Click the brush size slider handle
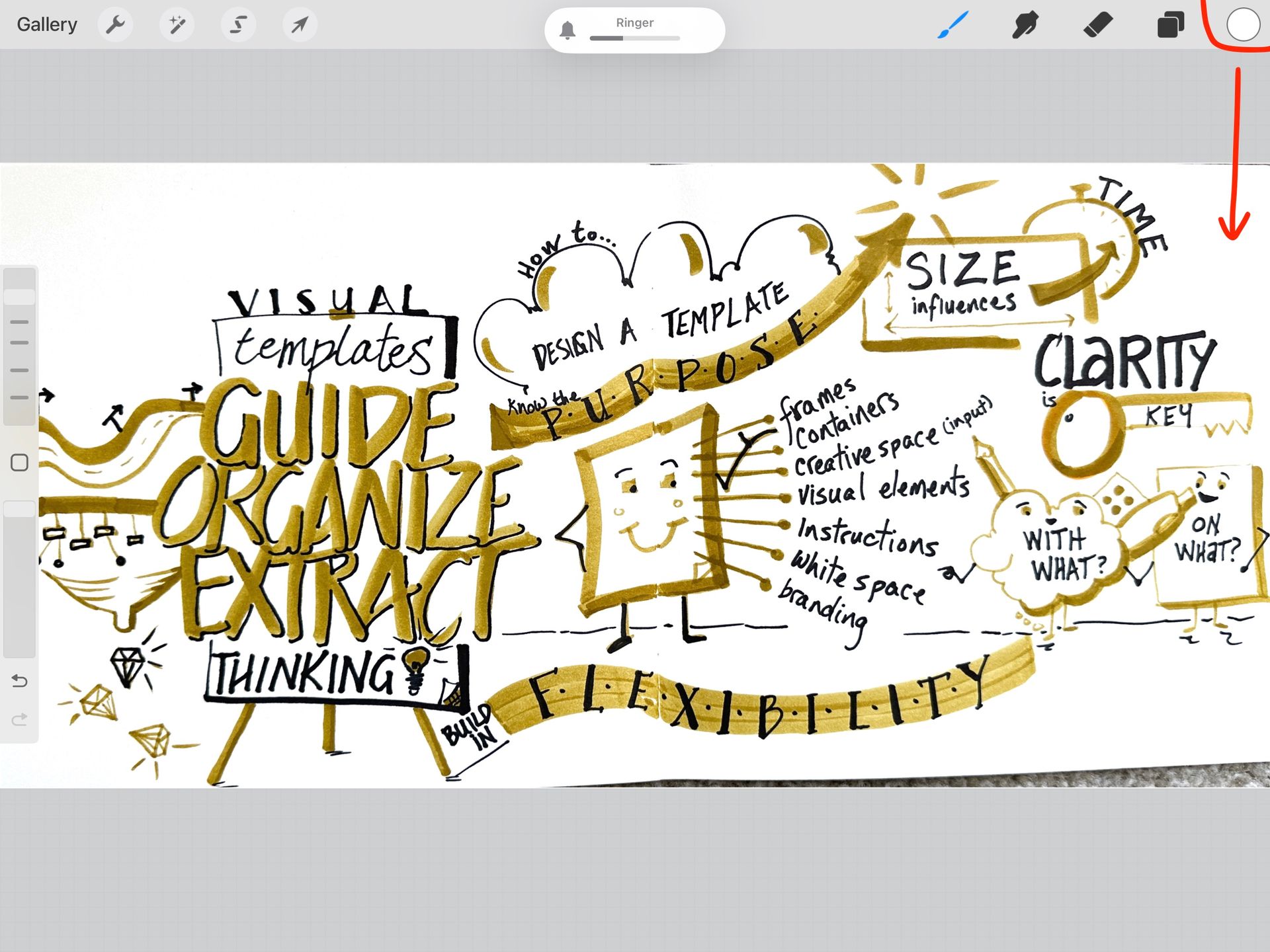Screen dimensions: 1270x952 20,297
